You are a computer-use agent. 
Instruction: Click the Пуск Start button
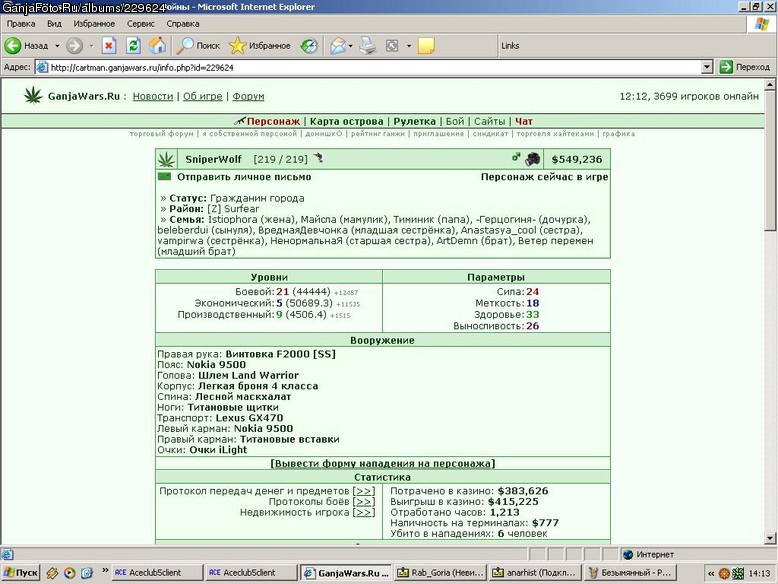20,573
